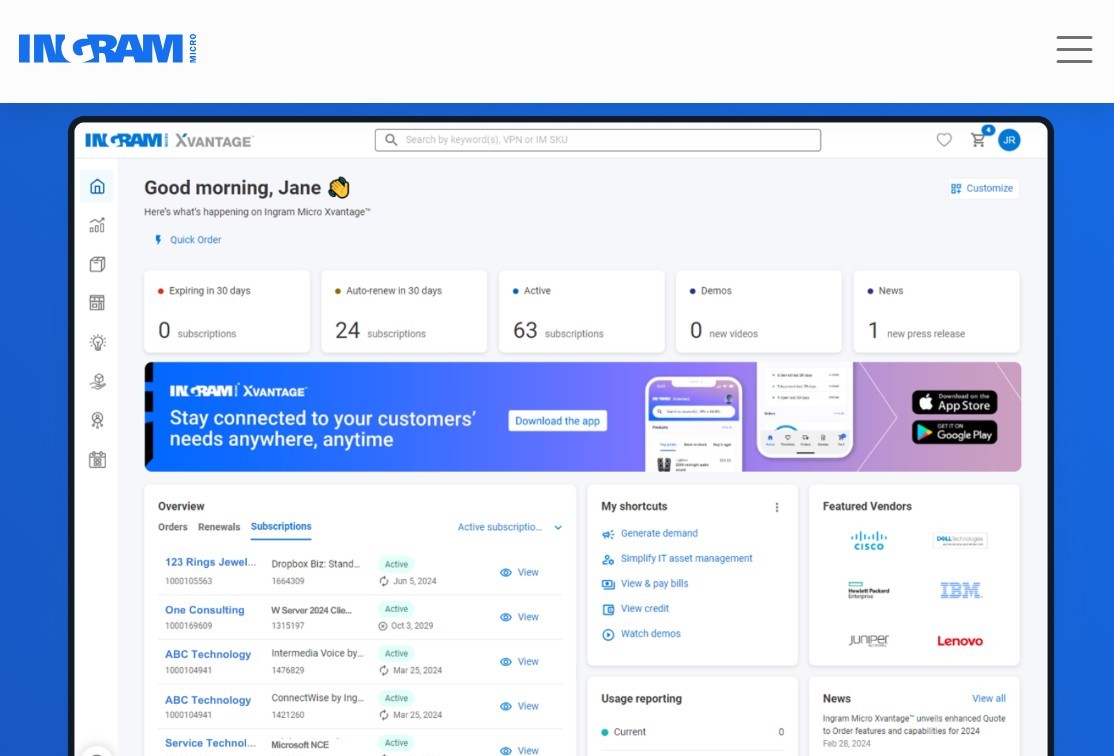Click View for Intermedia Voice subscription
The width and height of the screenshot is (1114, 756).
(519, 662)
